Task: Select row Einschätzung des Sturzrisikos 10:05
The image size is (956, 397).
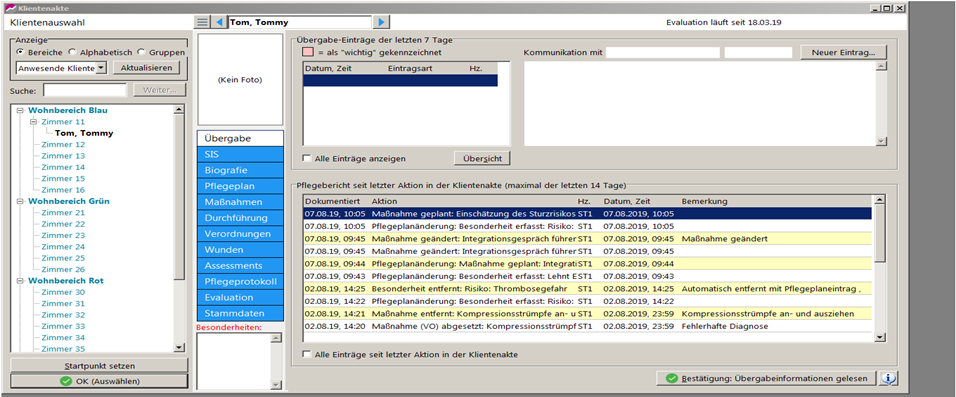Action: (587, 213)
